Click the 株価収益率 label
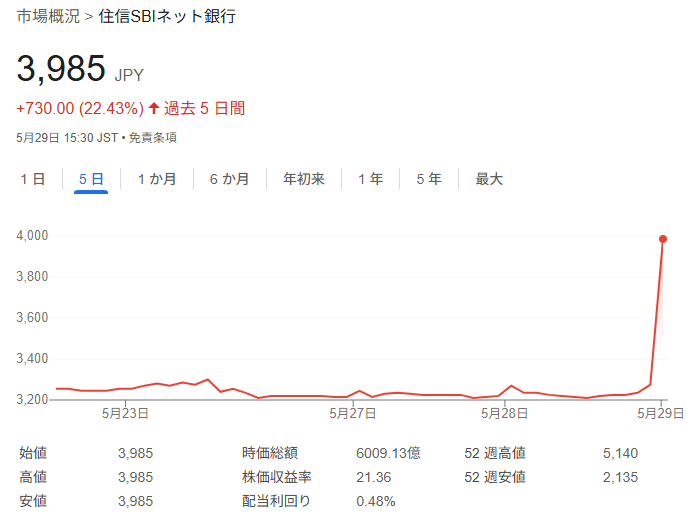The width and height of the screenshot is (689, 530). click(277, 477)
